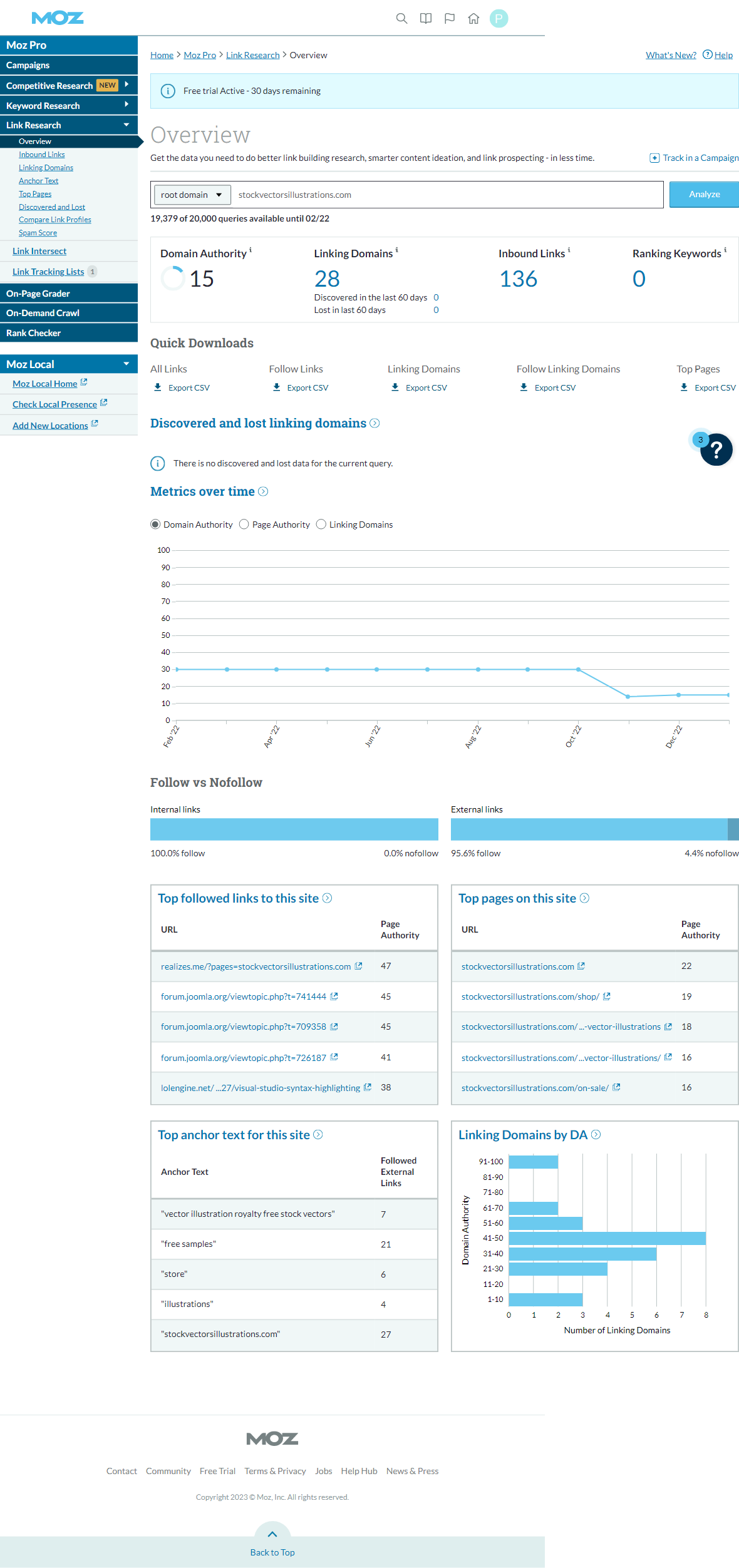Image resolution: width=739 pixels, height=1568 pixels.
Task: Click the Analyze button
Action: click(x=704, y=194)
